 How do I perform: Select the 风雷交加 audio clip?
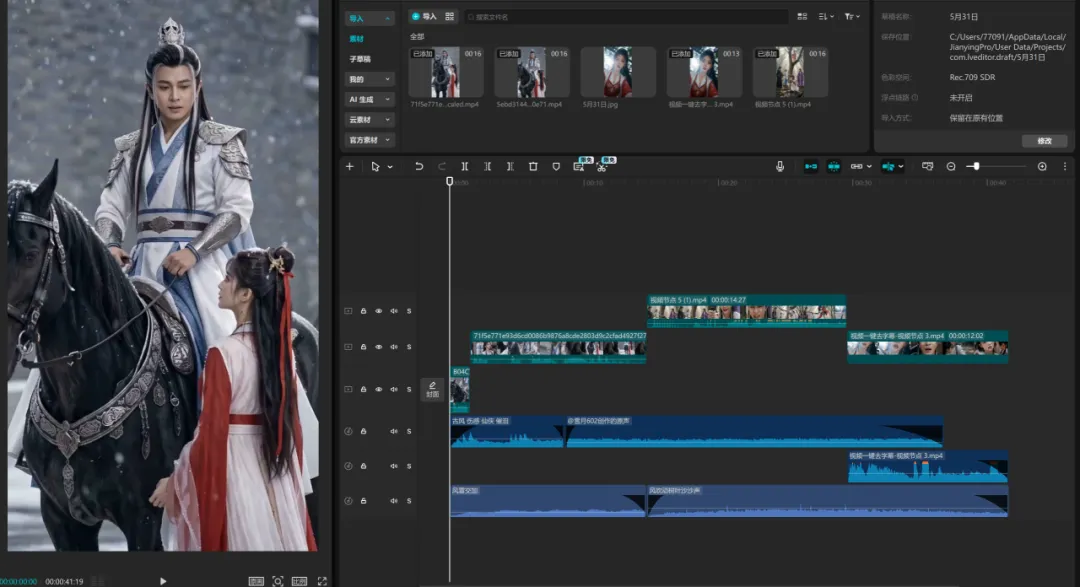coord(548,501)
